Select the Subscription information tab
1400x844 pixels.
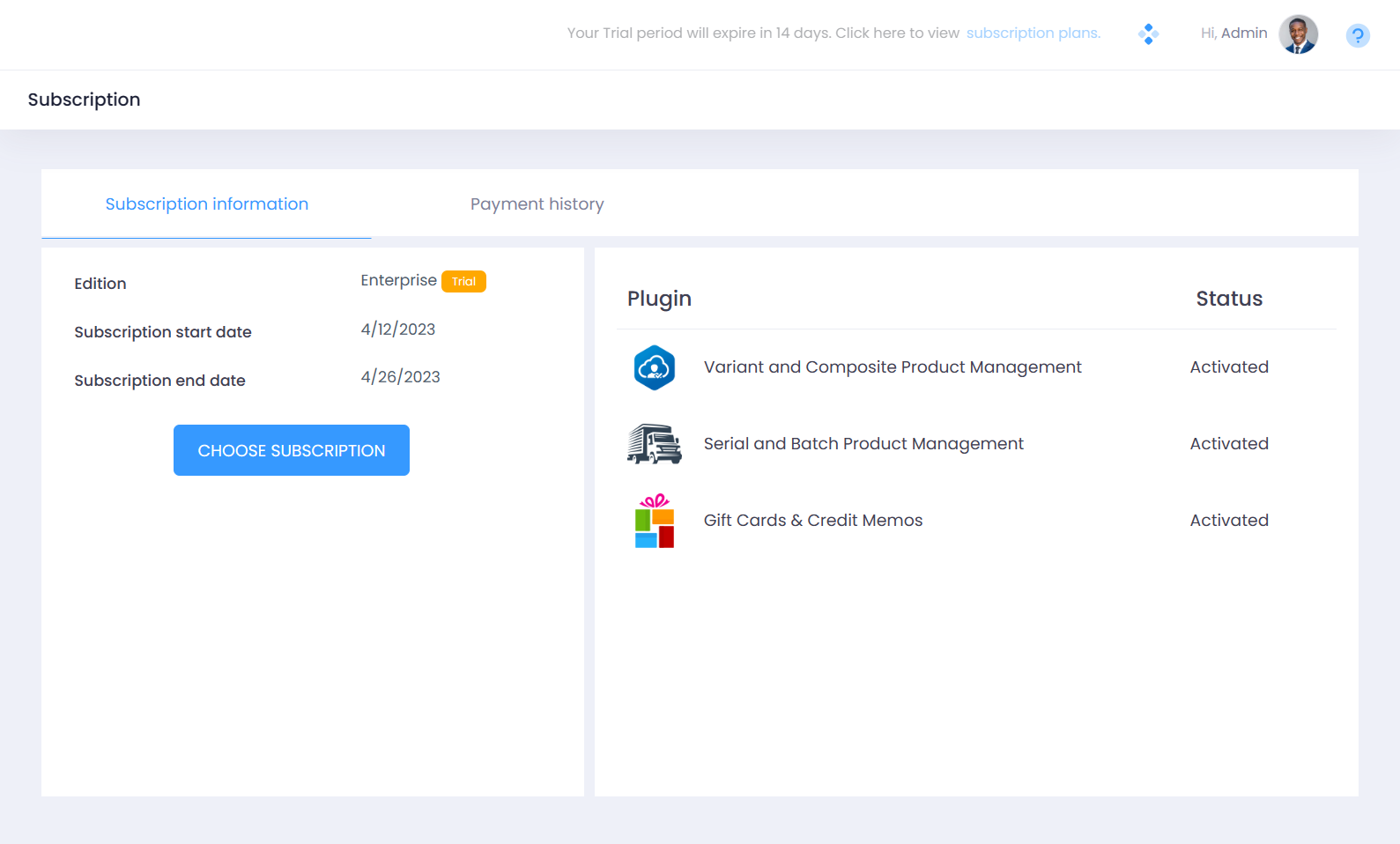[x=207, y=204]
